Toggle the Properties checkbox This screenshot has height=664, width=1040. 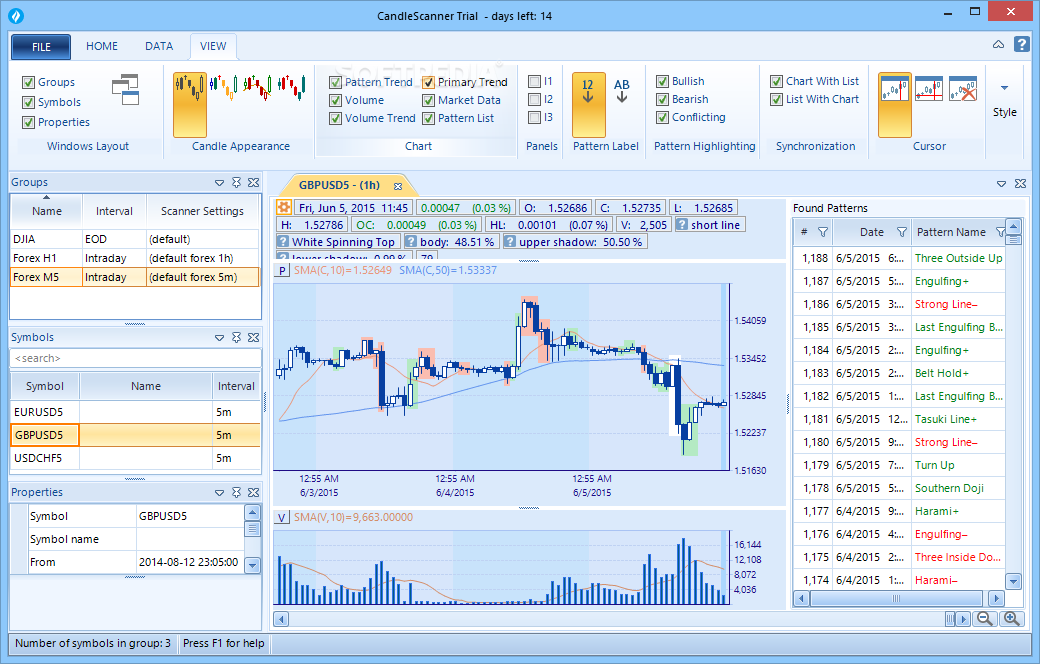[29, 122]
